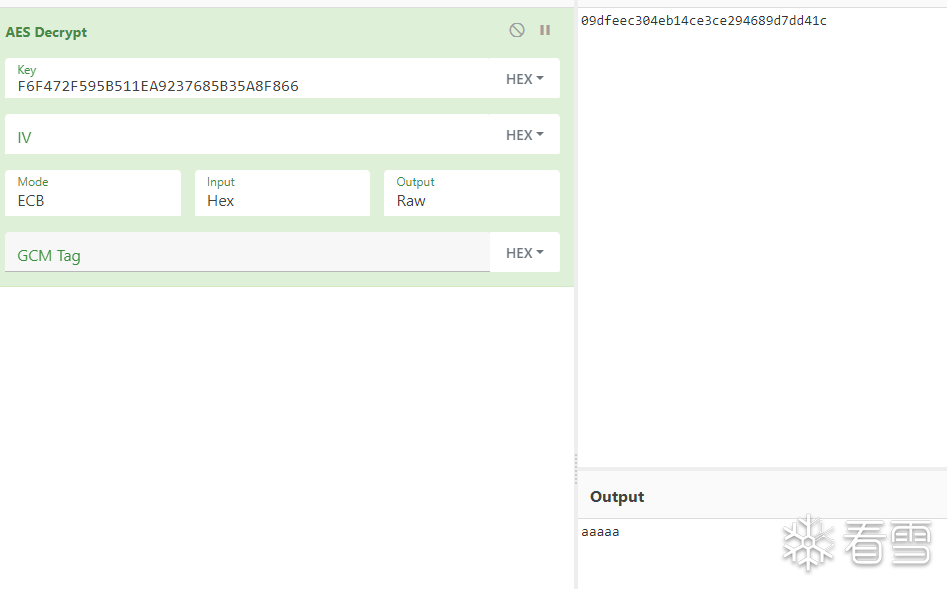Focus the Key value field
This screenshot has width=947, height=589.
coord(250,86)
